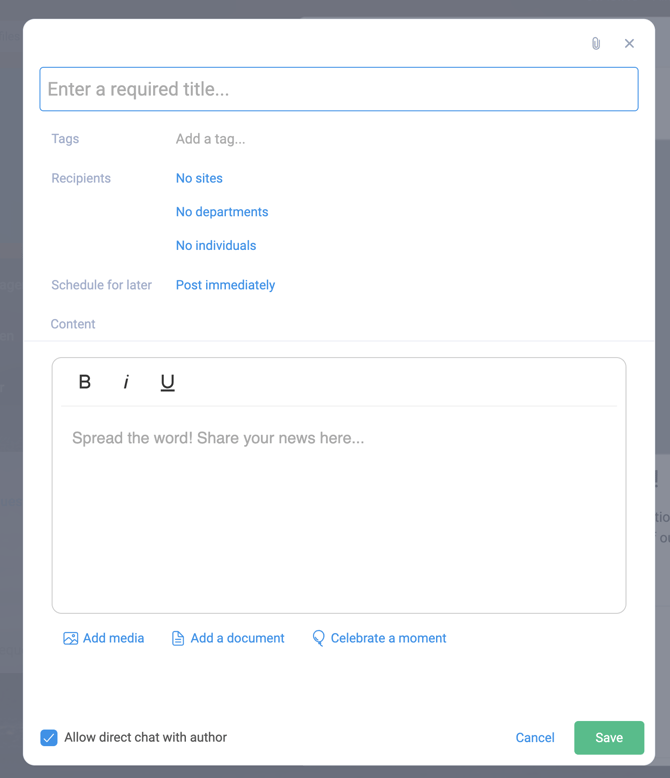Close the post dialog with X
The height and width of the screenshot is (778, 670).
(629, 44)
